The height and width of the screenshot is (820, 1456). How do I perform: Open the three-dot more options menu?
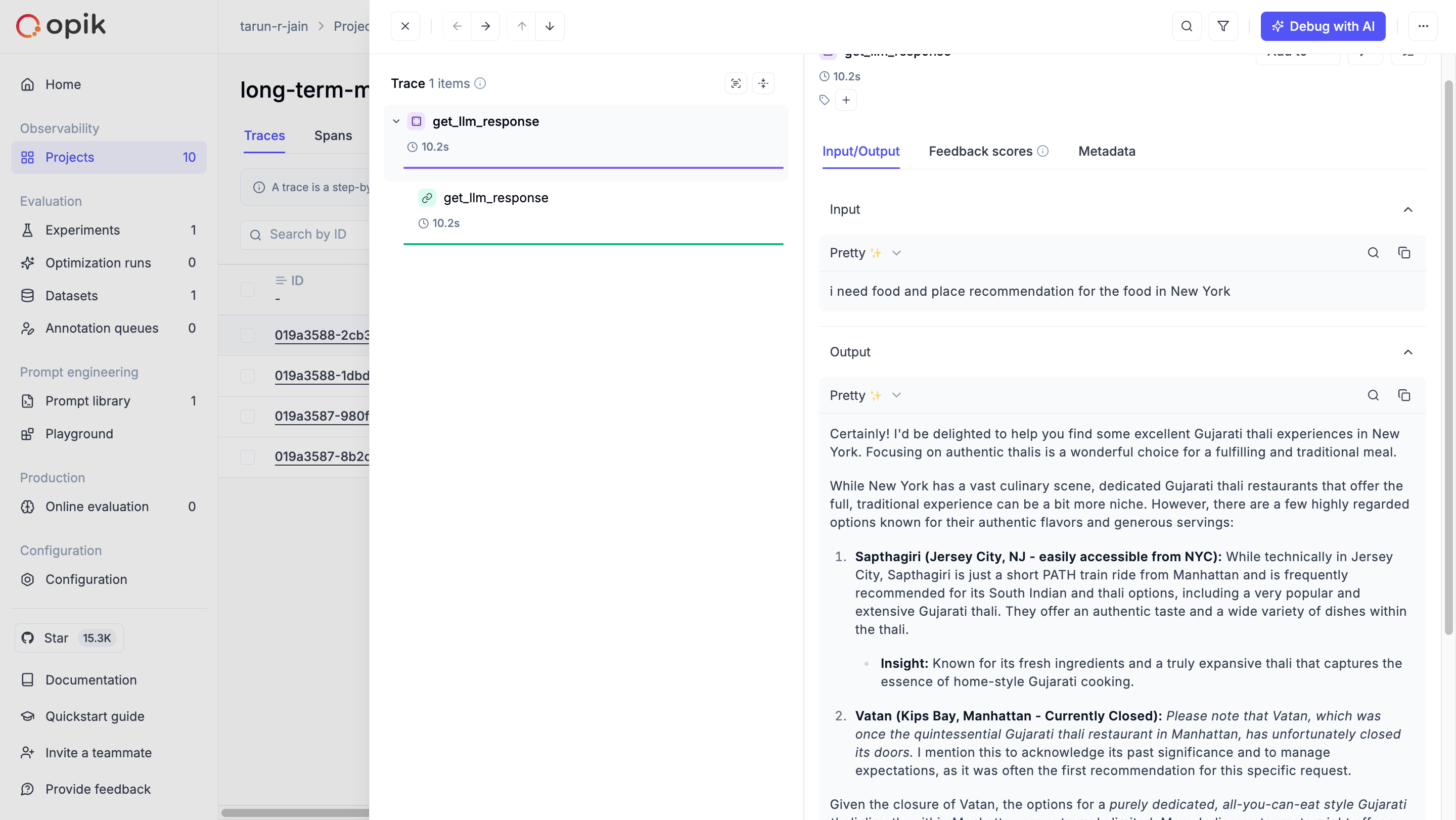[1423, 26]
